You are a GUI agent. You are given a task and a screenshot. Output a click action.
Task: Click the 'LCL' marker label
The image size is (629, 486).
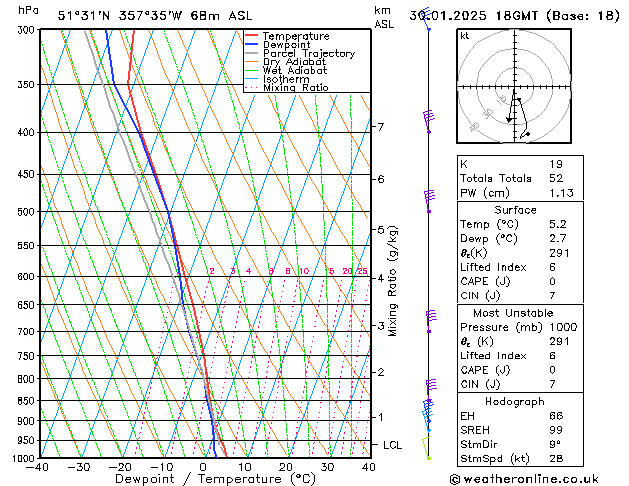(392, 445)
